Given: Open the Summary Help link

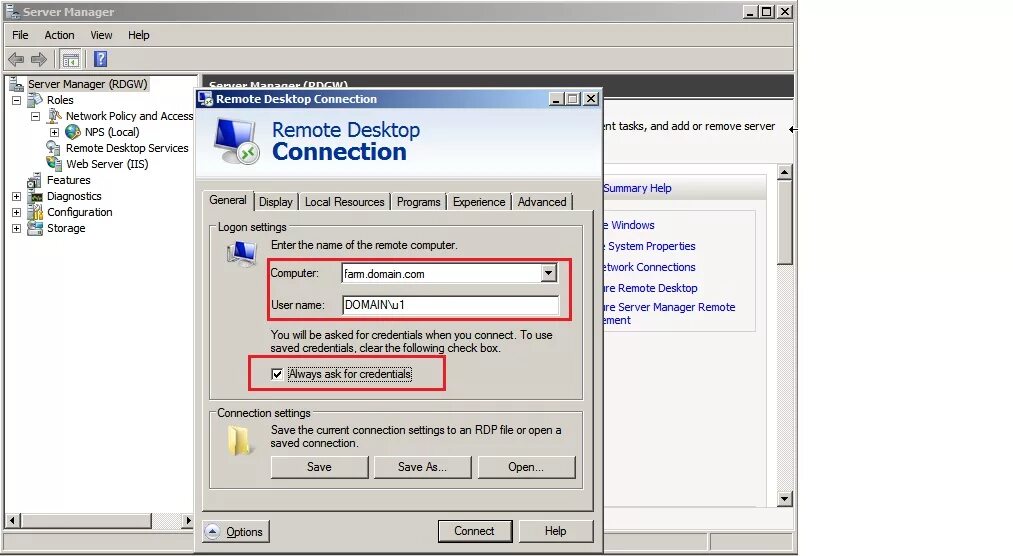Looking at the screenshot, I should pyautogui.click(x=637, y=188).
